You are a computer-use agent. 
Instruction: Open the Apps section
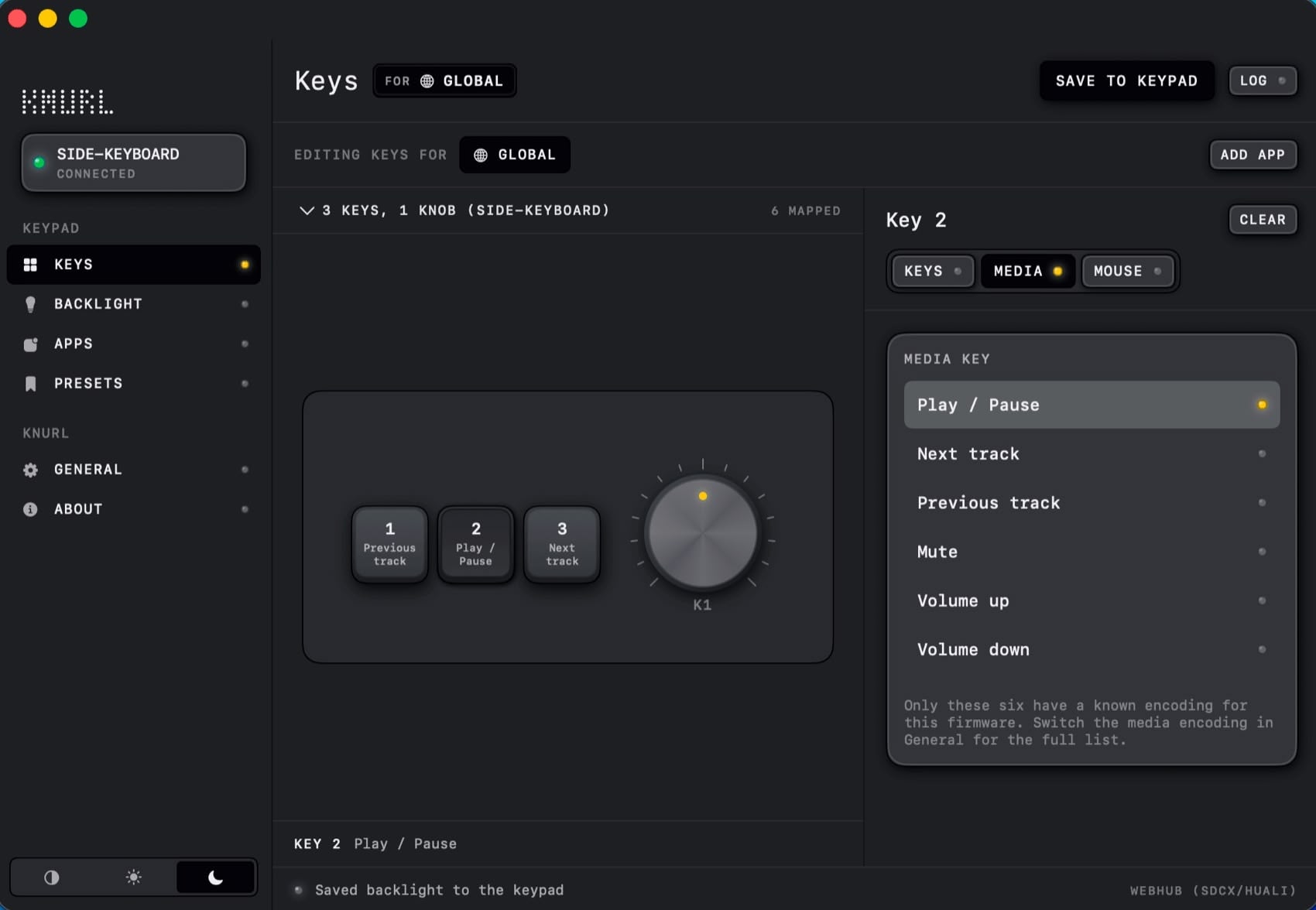coord(133,344)
